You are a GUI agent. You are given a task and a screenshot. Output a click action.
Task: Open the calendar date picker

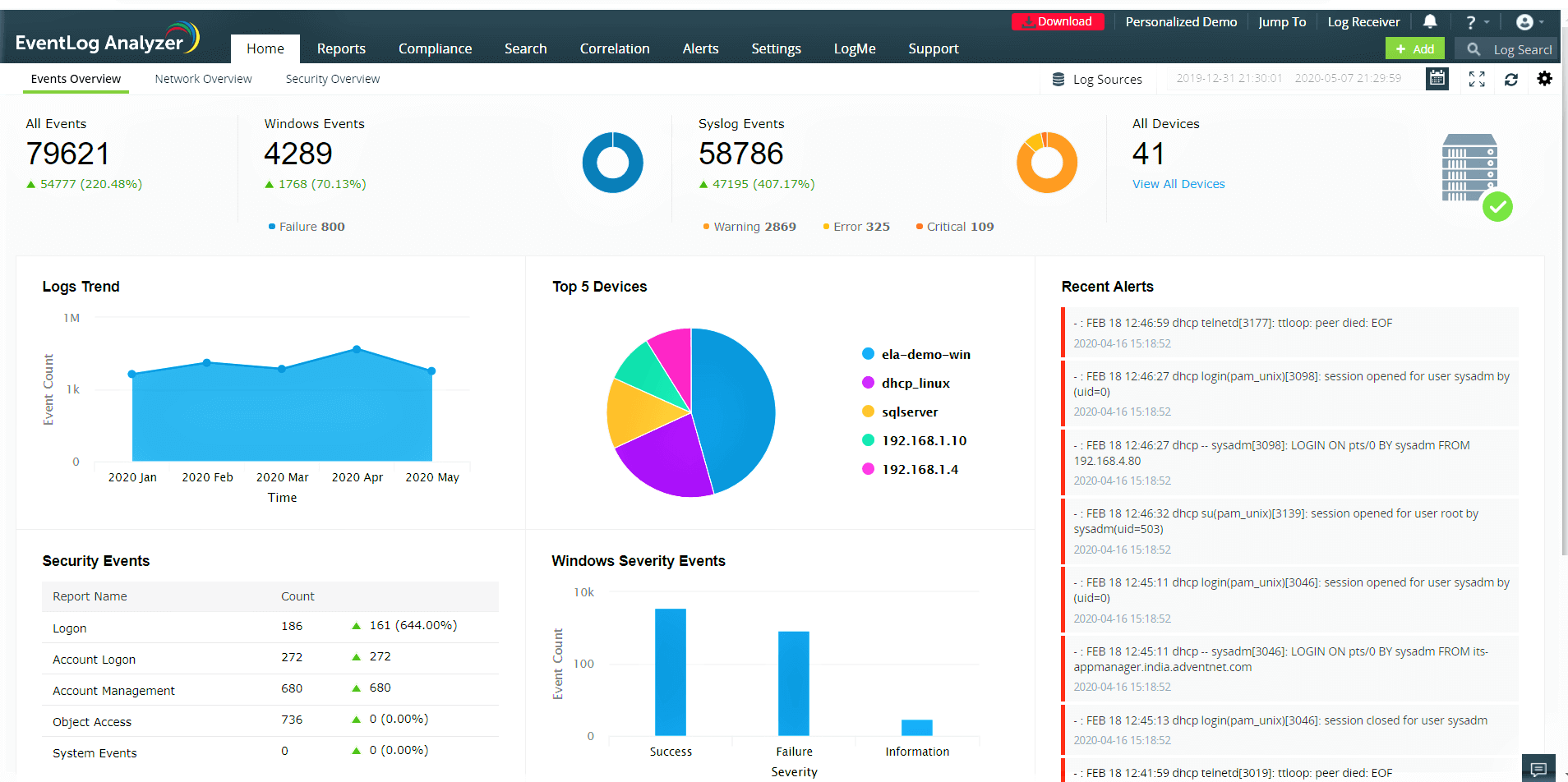point(1437,78)
